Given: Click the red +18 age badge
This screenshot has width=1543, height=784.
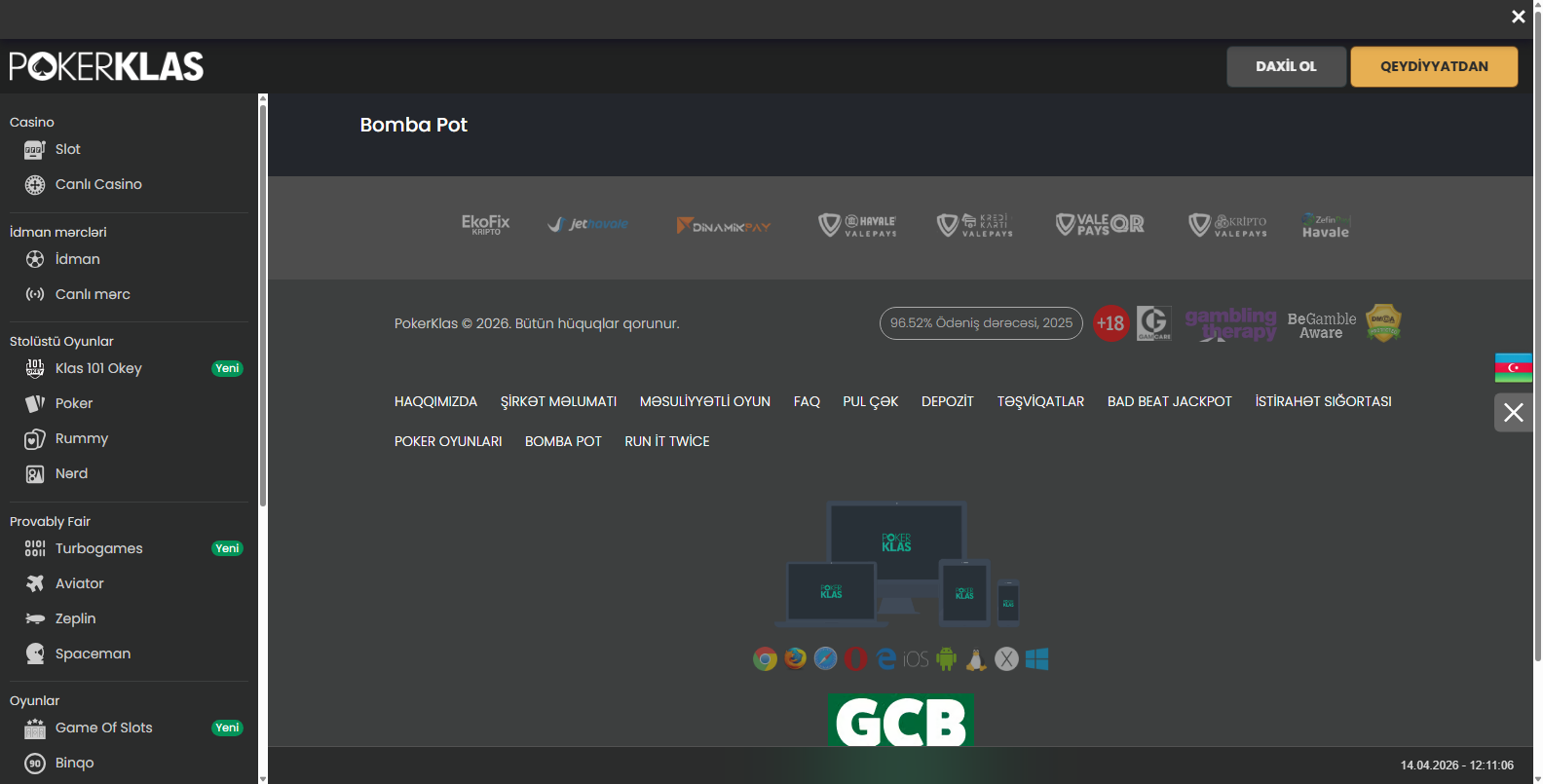Looking at the screenshot, I should coord(1110,323).
